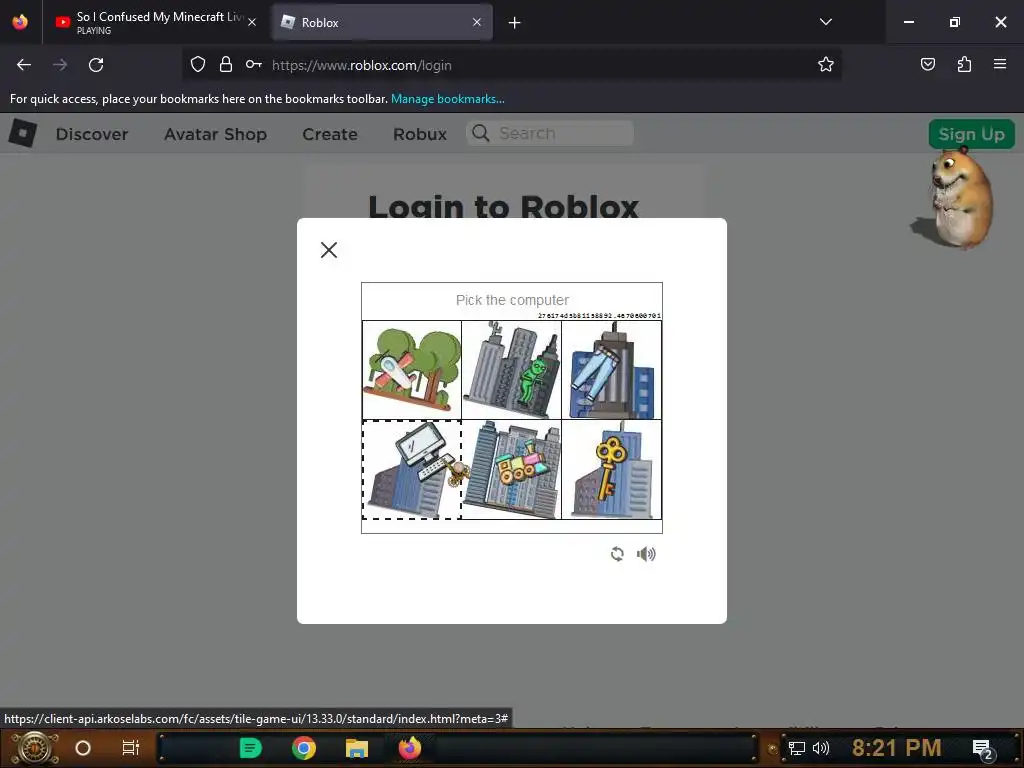Click the Roblox logo
The image size is (1024, 768).
(23, 133)
